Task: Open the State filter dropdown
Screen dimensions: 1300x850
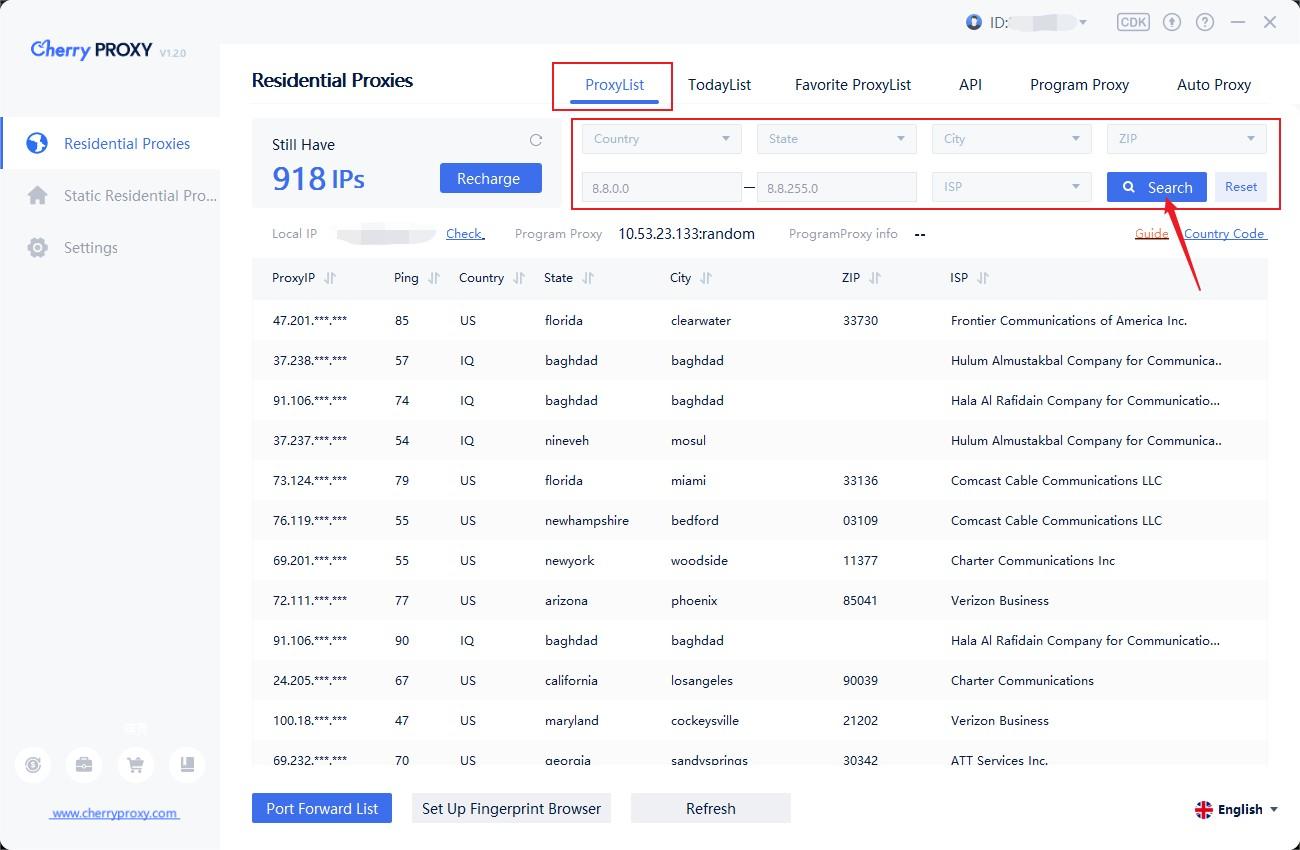Action: point(836,139)
